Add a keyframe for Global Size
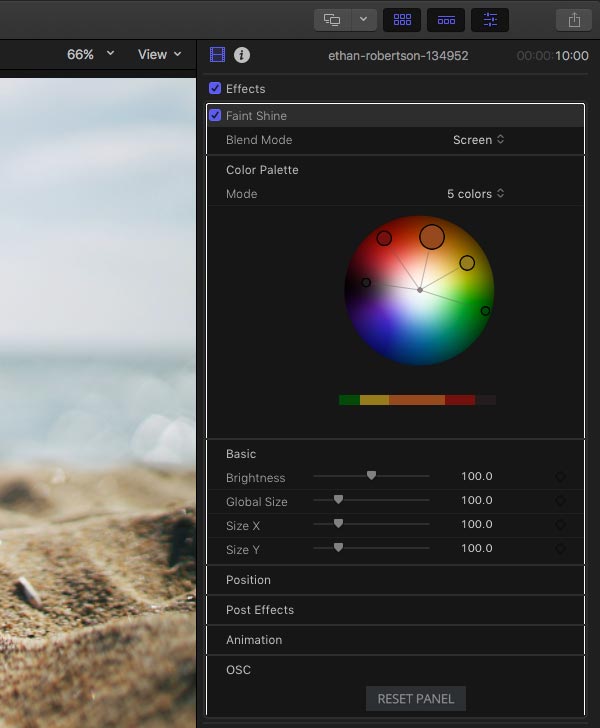This screenshot has height=728, width=600. click(561, 500)
